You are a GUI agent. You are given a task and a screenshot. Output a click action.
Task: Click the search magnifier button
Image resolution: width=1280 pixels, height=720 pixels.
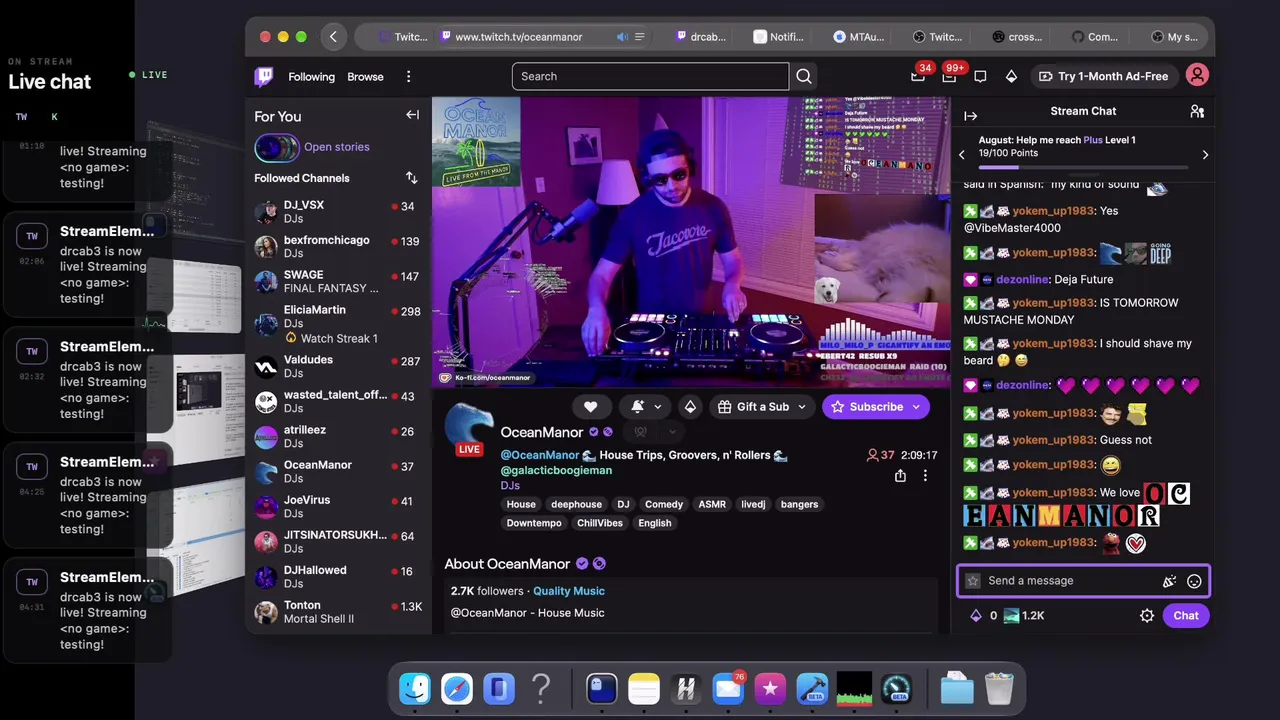[x=804, y=76]
